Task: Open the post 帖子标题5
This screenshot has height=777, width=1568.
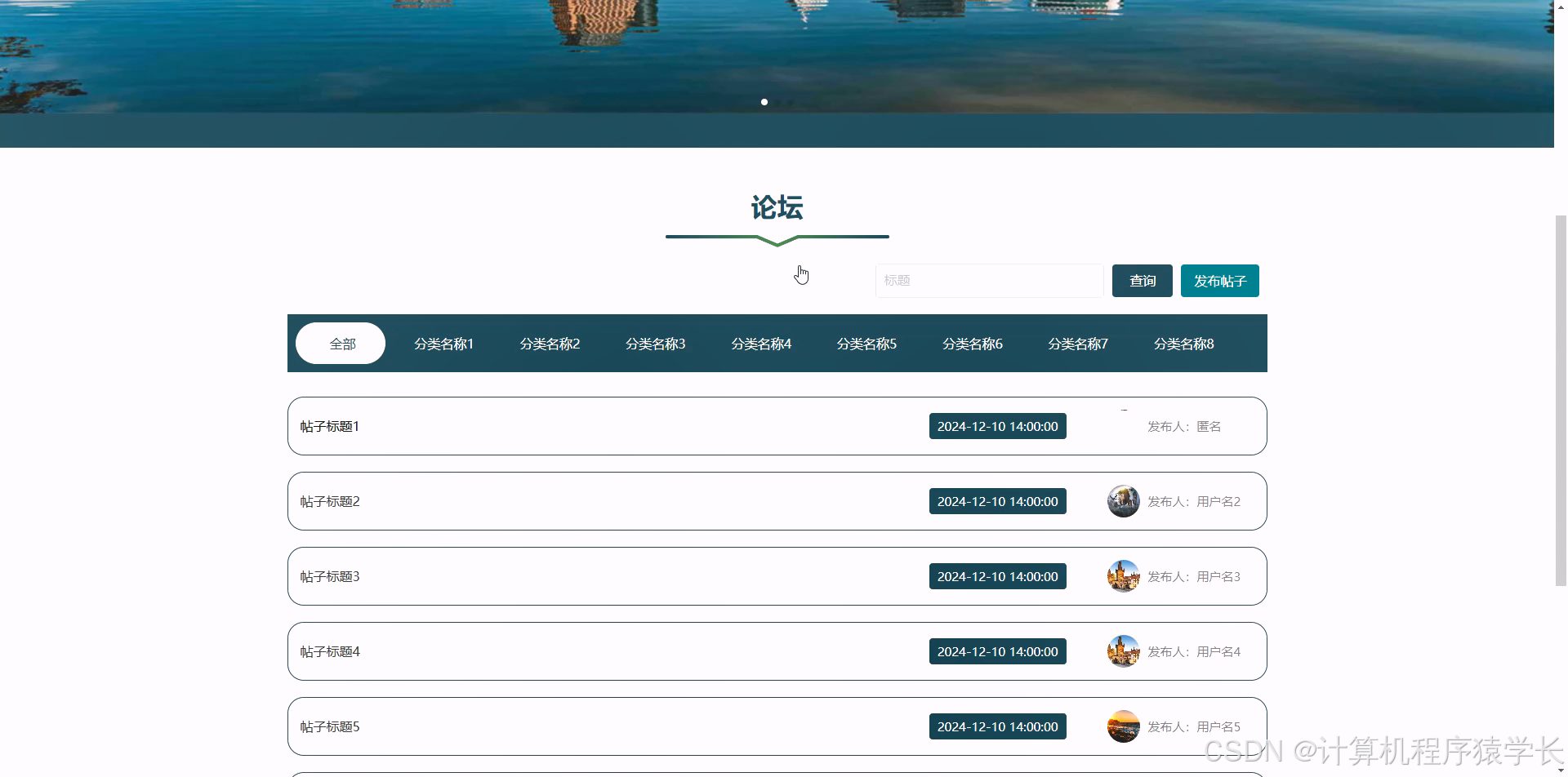Action: [330, 726]
